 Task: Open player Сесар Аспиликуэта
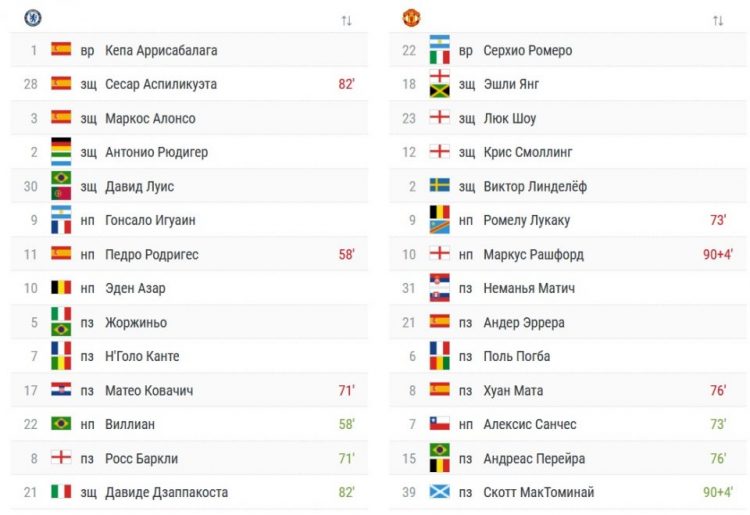pos(160,84)
